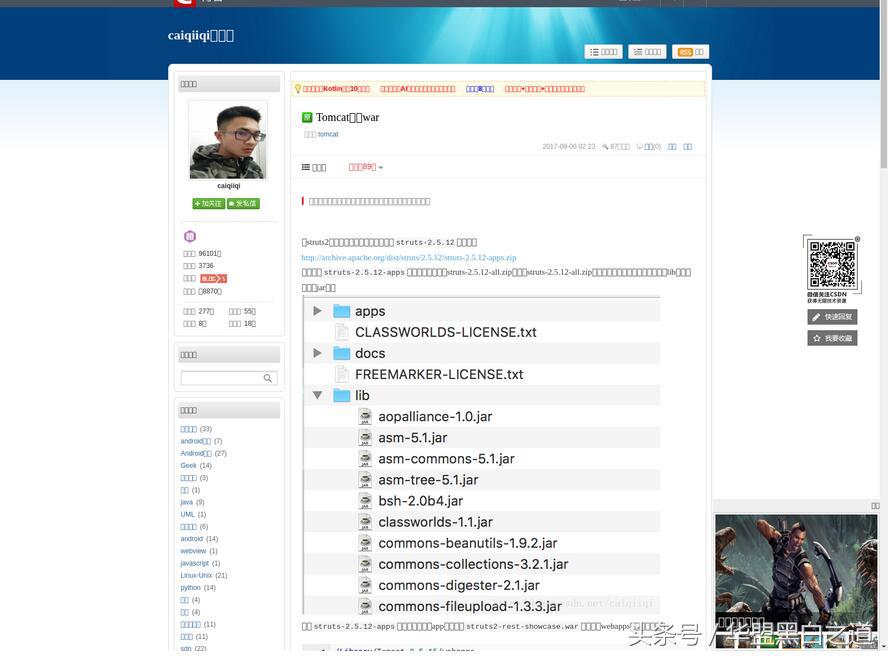The image size is (889, 656).
Task: Select the text asm-tree-5.1.jar
Action: 429,480
